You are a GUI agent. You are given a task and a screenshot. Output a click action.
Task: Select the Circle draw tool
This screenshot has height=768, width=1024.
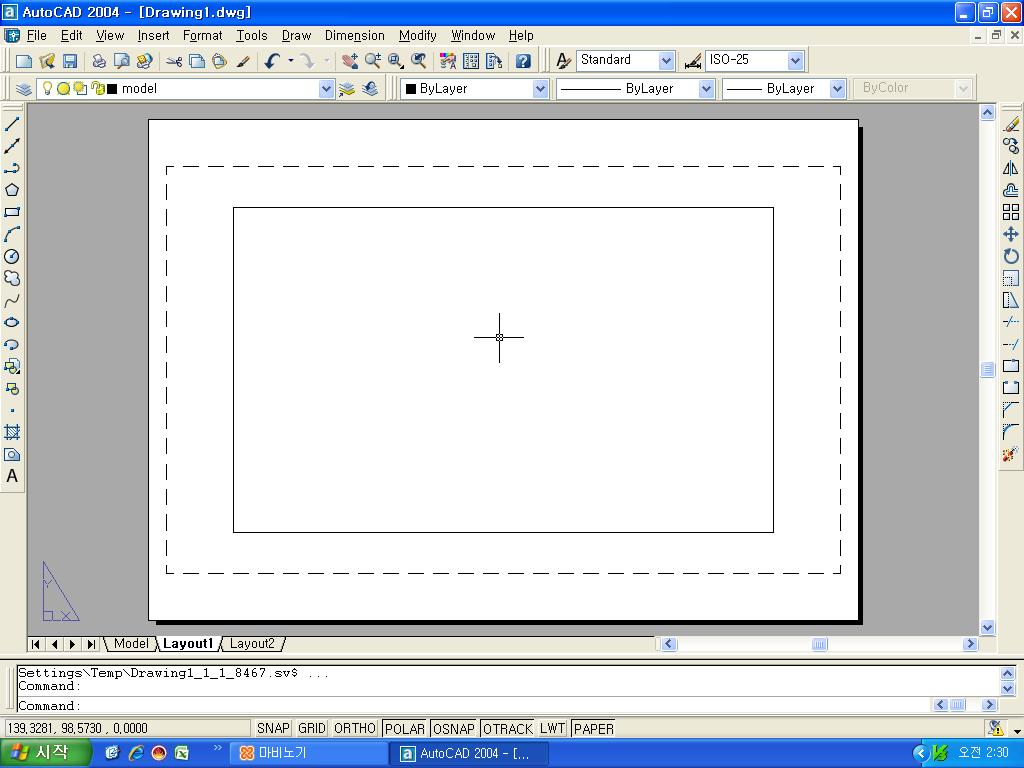pos(12,256)
